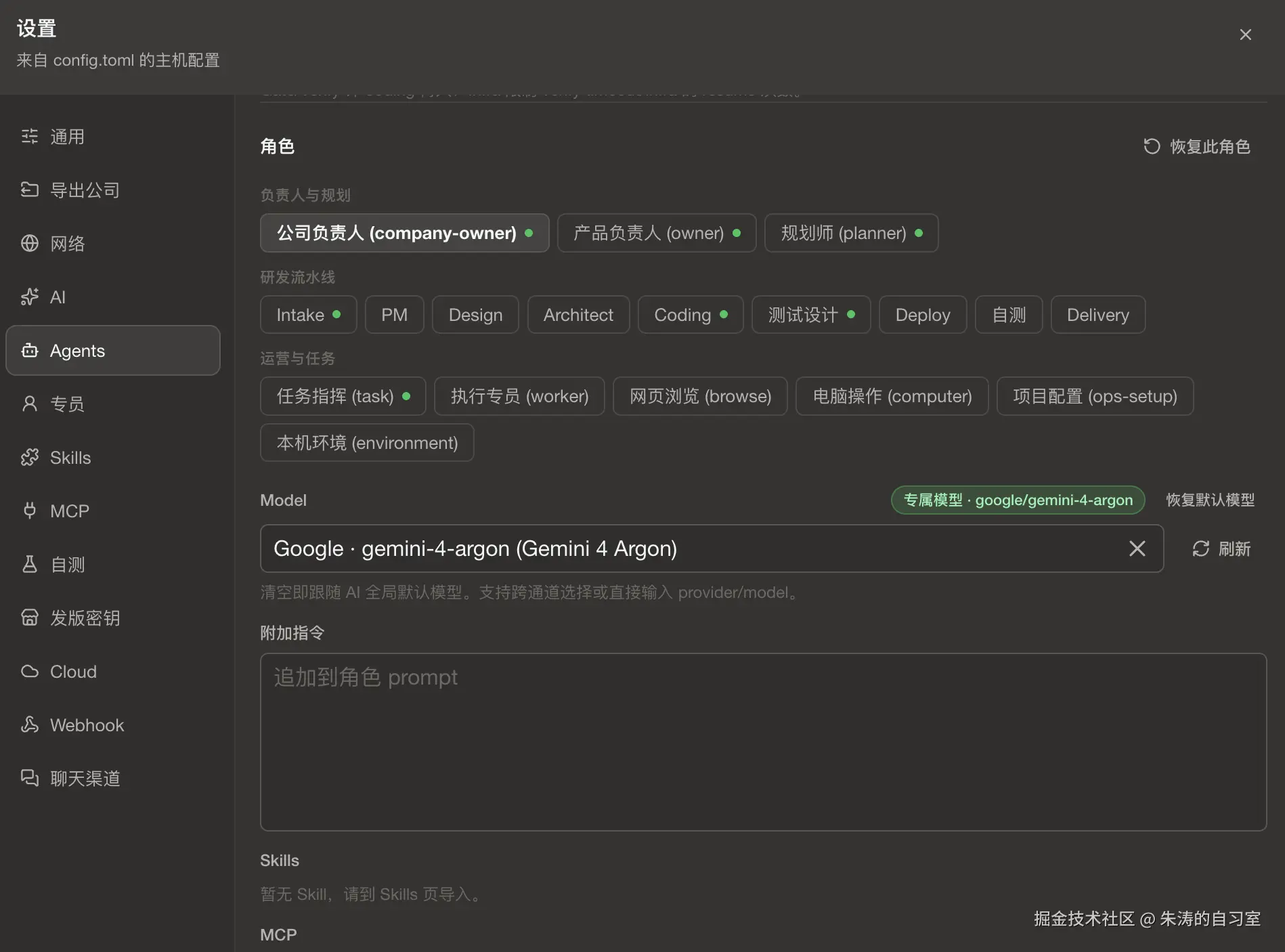Select the 测试设计 role chip

(812, 315)
